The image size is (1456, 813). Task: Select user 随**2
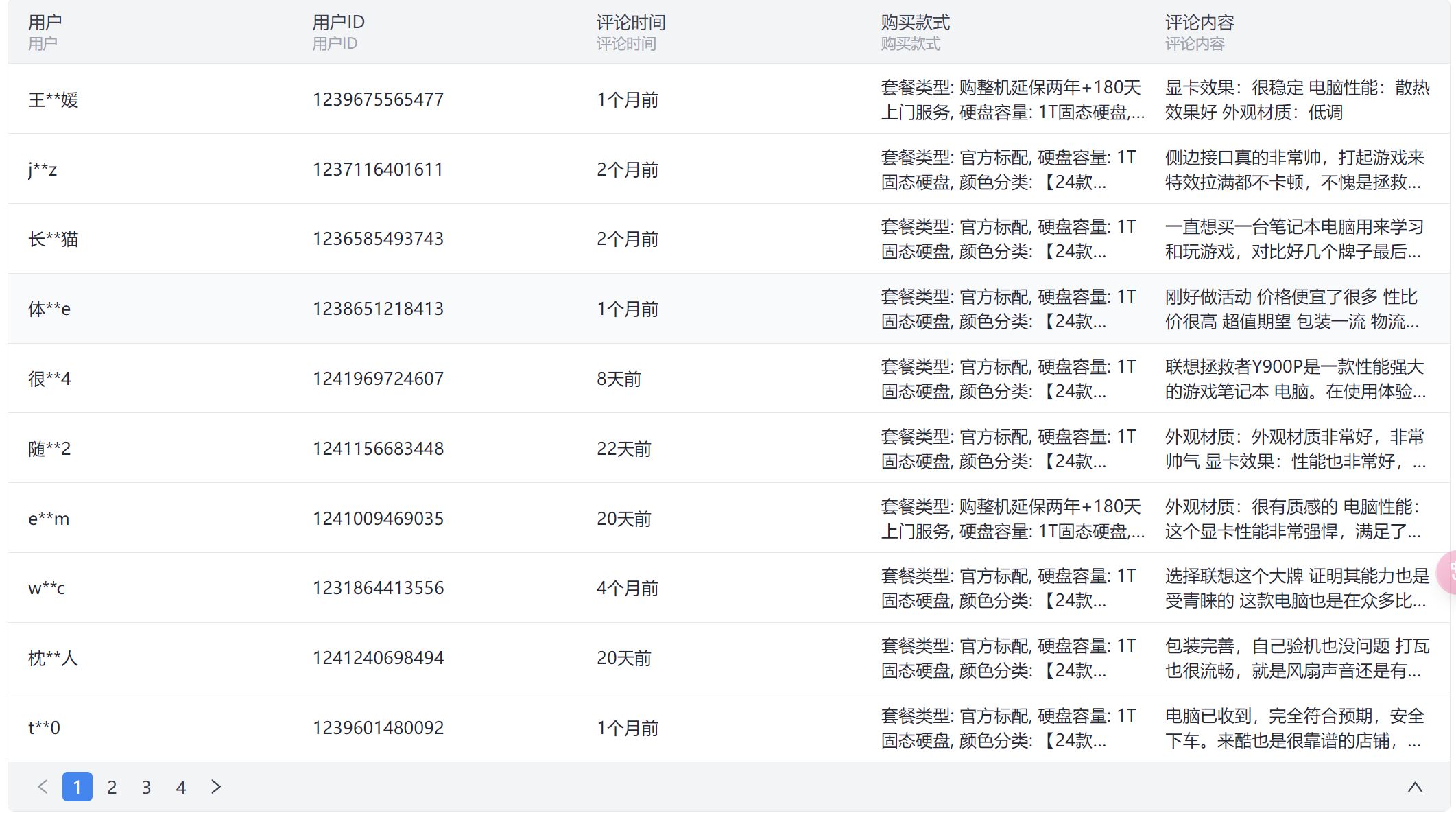click(x=49, y=449)
